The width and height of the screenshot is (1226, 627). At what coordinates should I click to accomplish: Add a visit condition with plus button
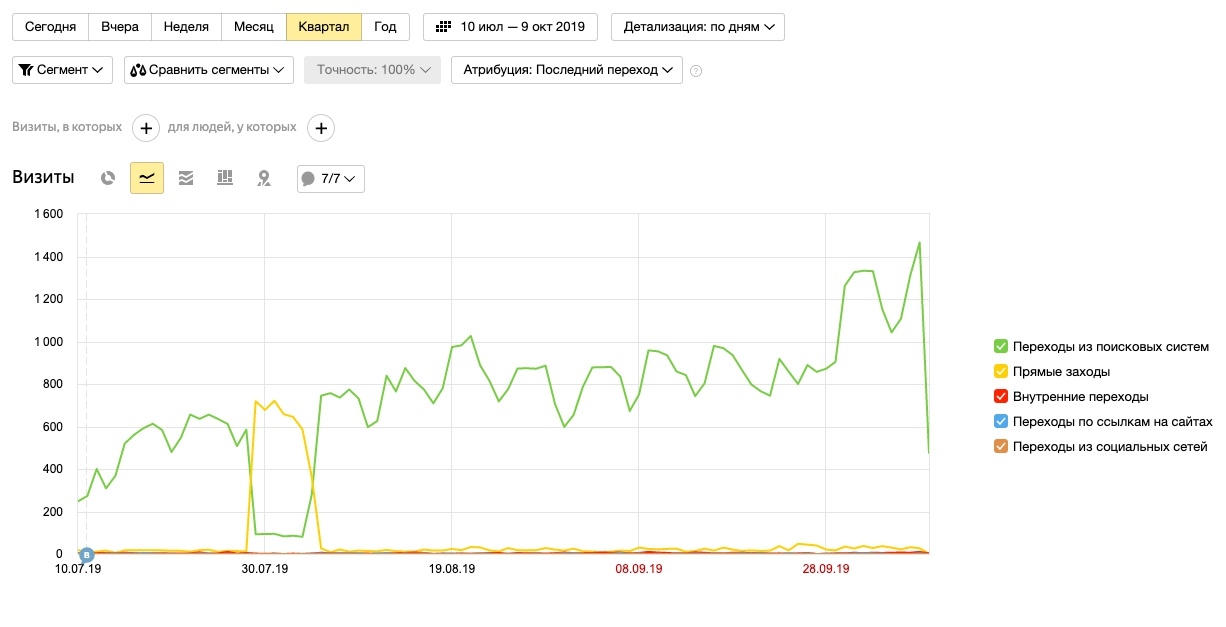click(x=146, y=128)
